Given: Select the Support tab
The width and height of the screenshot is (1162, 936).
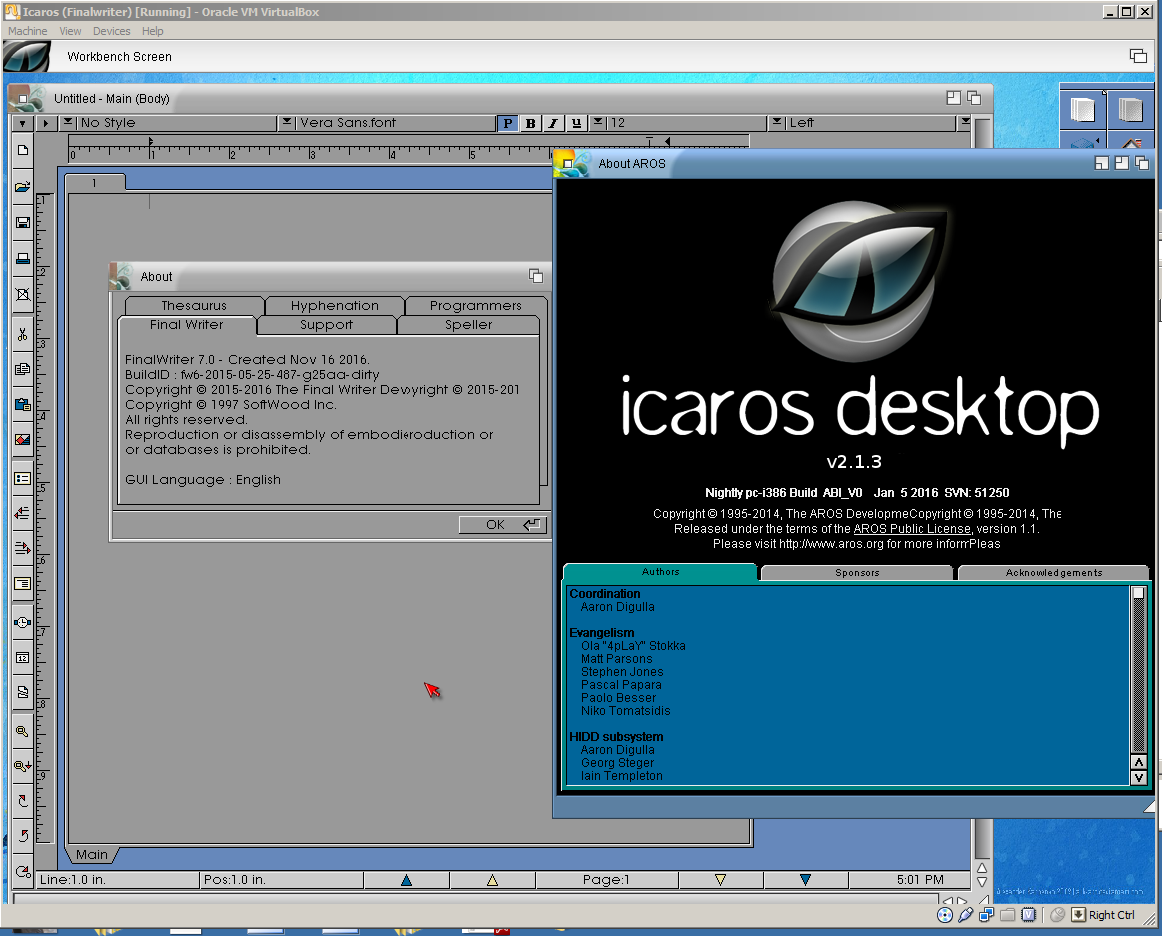Looking at the screenshot, I should tap(326, 325).
